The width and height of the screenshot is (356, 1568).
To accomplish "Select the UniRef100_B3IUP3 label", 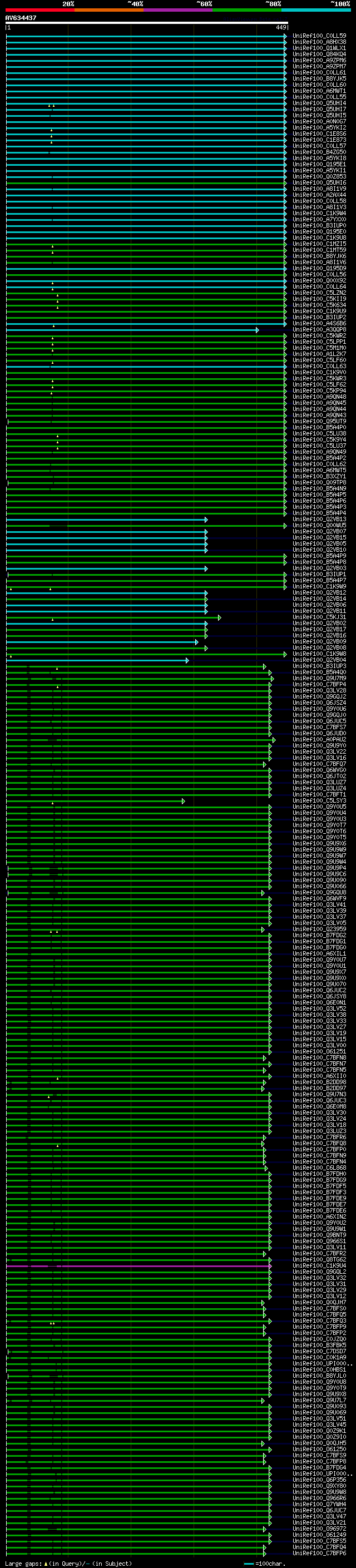I will coord(319,666).
